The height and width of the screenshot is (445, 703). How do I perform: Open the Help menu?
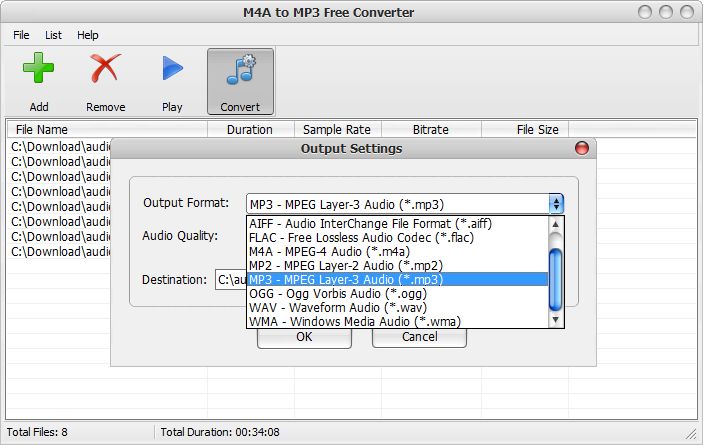(87, 35)
